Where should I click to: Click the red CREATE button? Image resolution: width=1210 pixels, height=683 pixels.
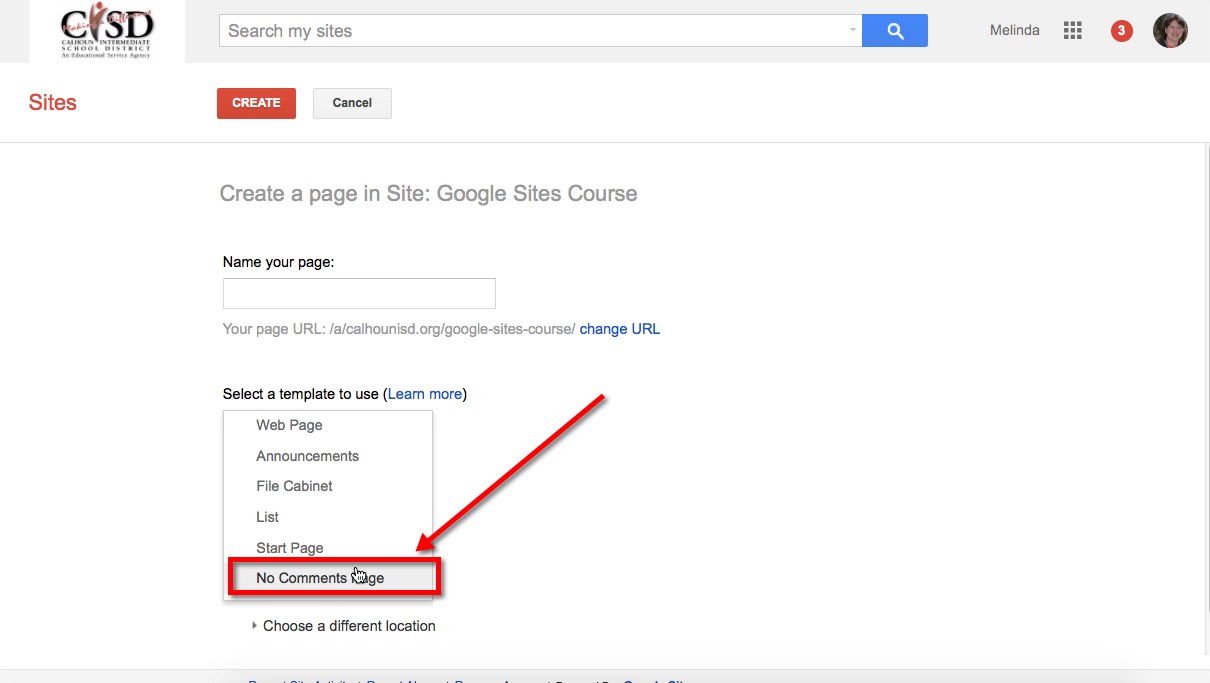[x=256, y=103]
